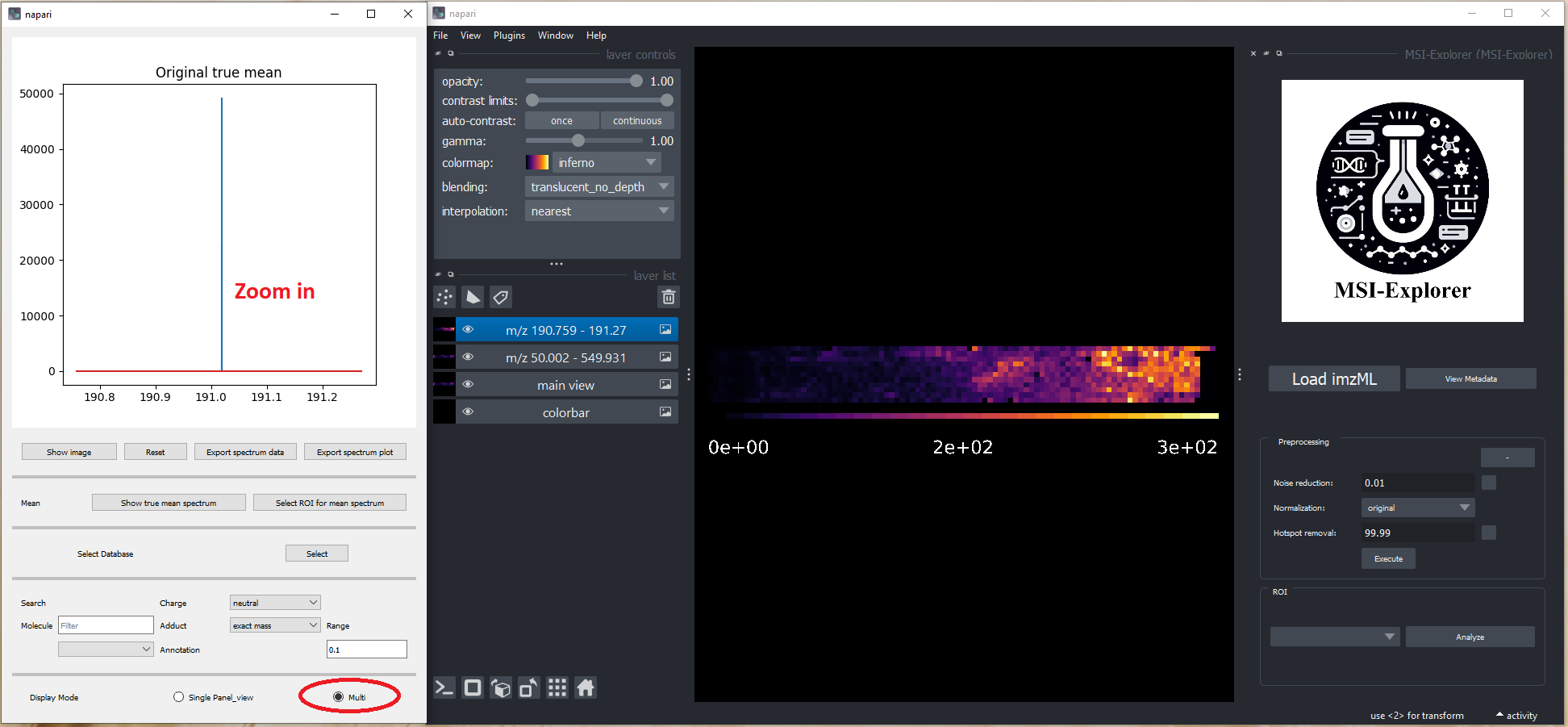The height and width of the screenshot is (727, 1568).
Task: Add a new points layer
Action: click(444, 297)
